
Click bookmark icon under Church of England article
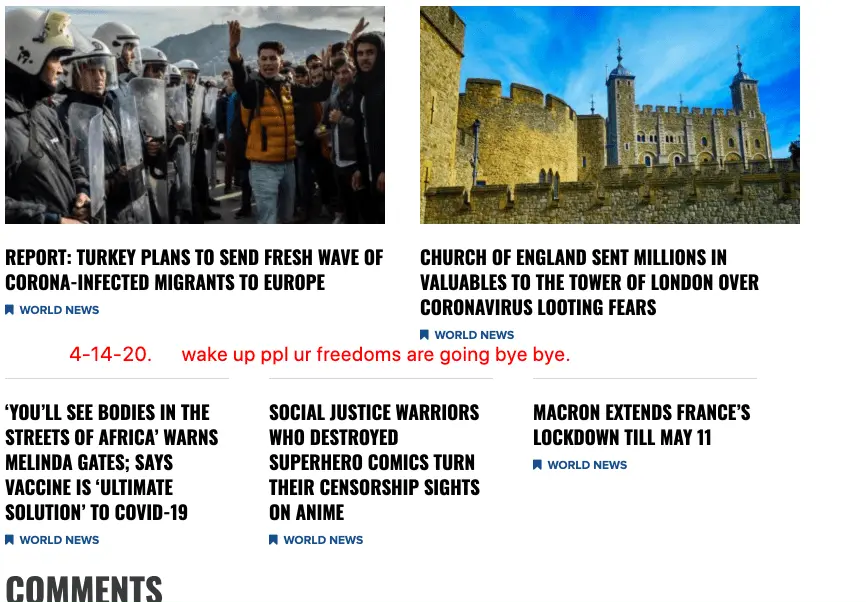(424, 335)
